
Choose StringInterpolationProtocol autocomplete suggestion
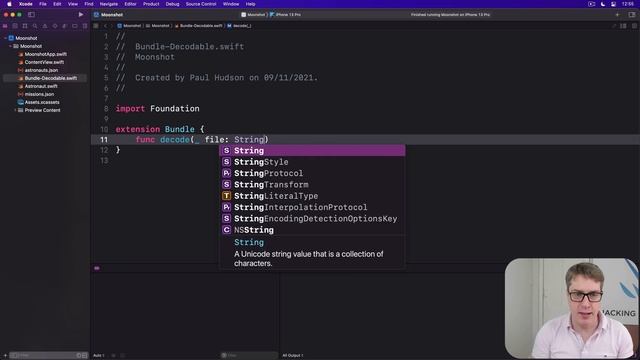point(313,207)
